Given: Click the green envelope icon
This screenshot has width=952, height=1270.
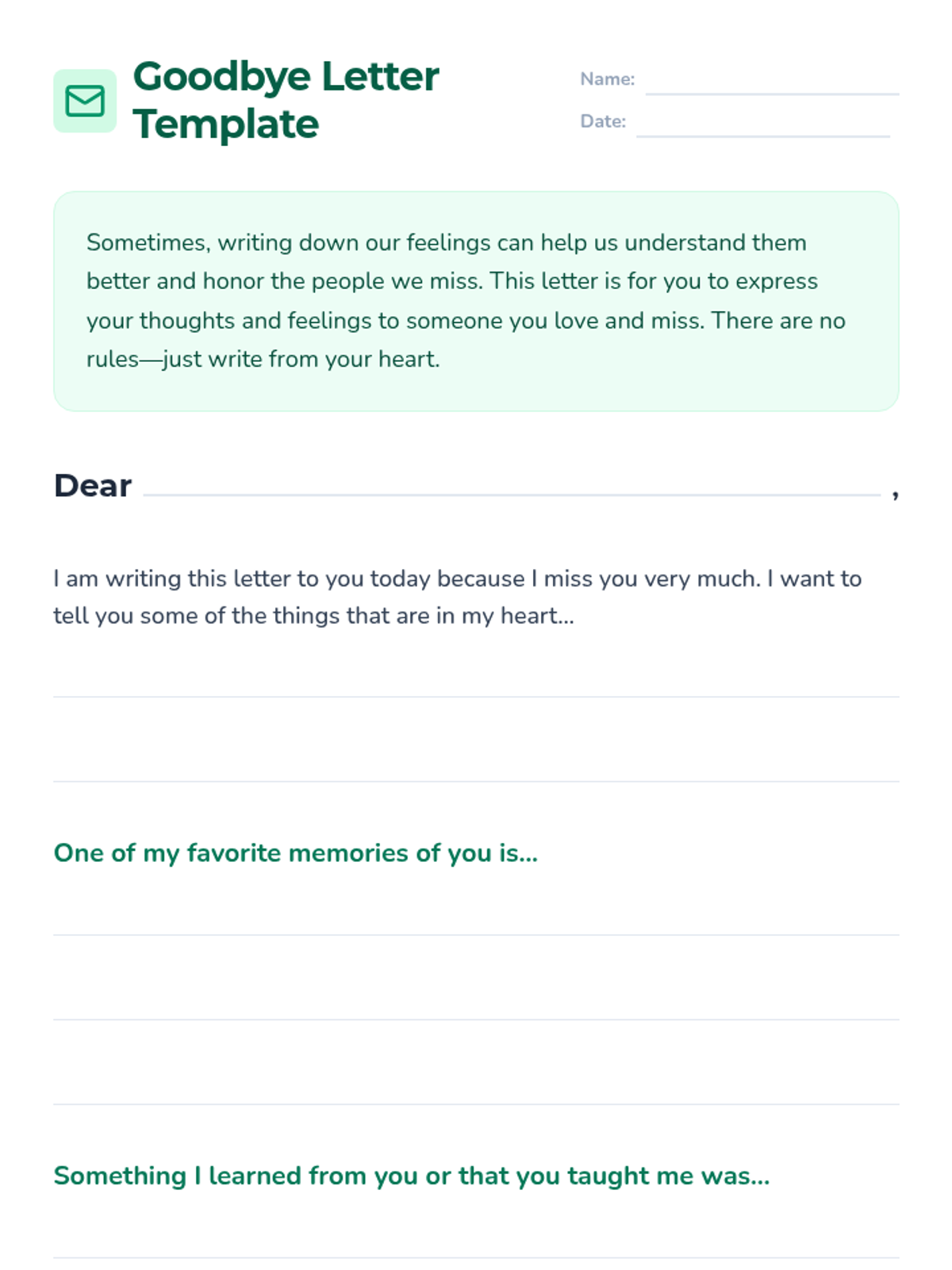Looking at the screenshot, I should click(85, 101).
